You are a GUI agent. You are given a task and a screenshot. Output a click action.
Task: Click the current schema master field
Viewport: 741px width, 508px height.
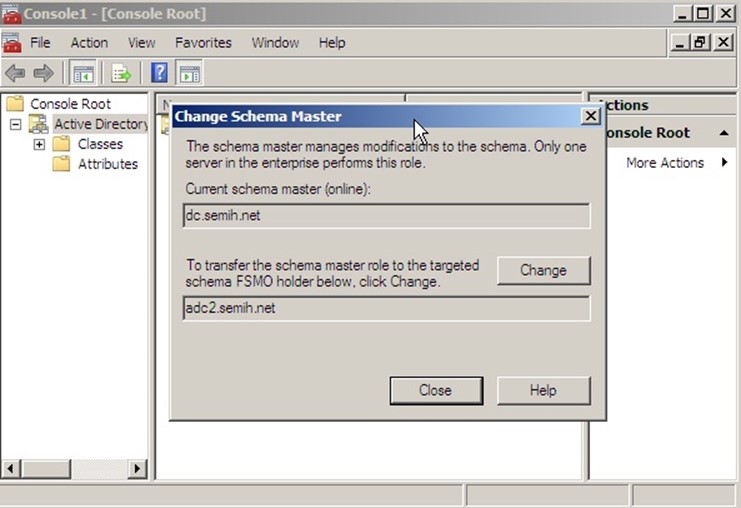pyautogui.click(x=386, y=216)
